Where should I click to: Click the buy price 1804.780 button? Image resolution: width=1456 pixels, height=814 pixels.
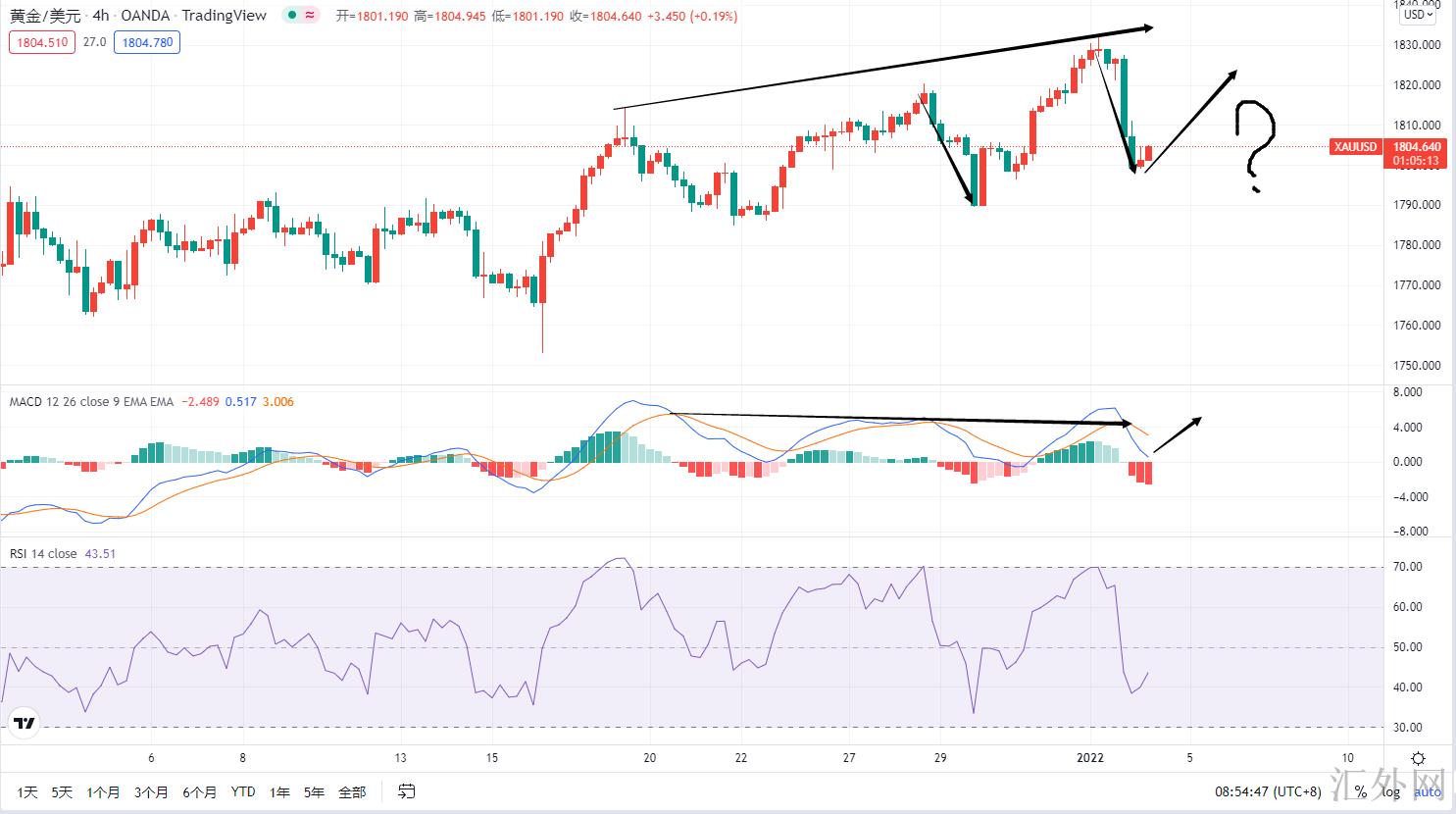(x=147, y=42)
